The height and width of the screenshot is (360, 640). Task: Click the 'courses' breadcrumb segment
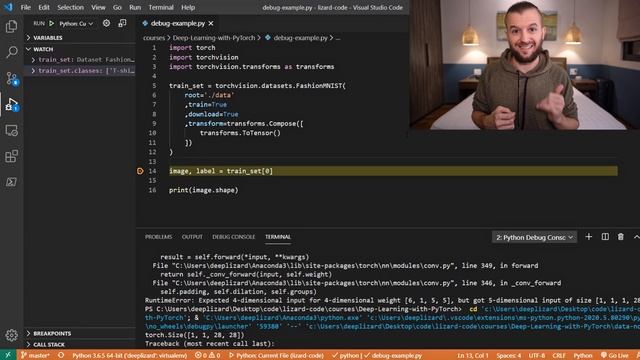click(x=154, y=38)
